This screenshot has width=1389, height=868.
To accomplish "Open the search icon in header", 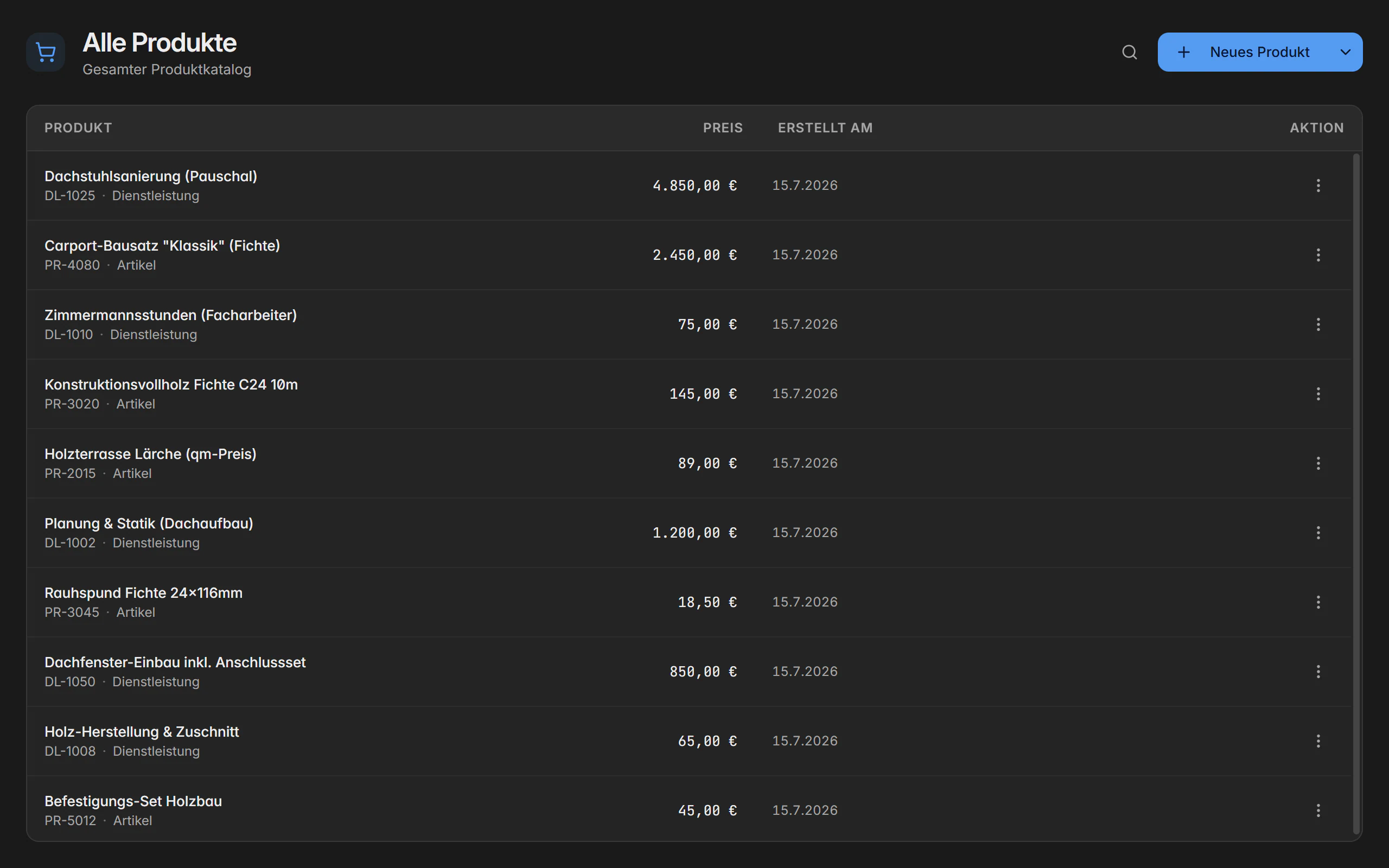I will (x=1129, y=52).
